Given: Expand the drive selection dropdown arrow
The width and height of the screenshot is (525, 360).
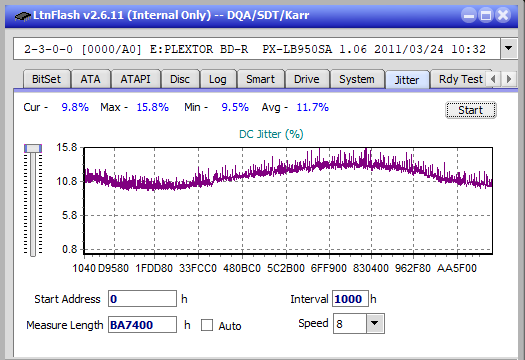Looking at the screenshot, I should click(509, 49).
